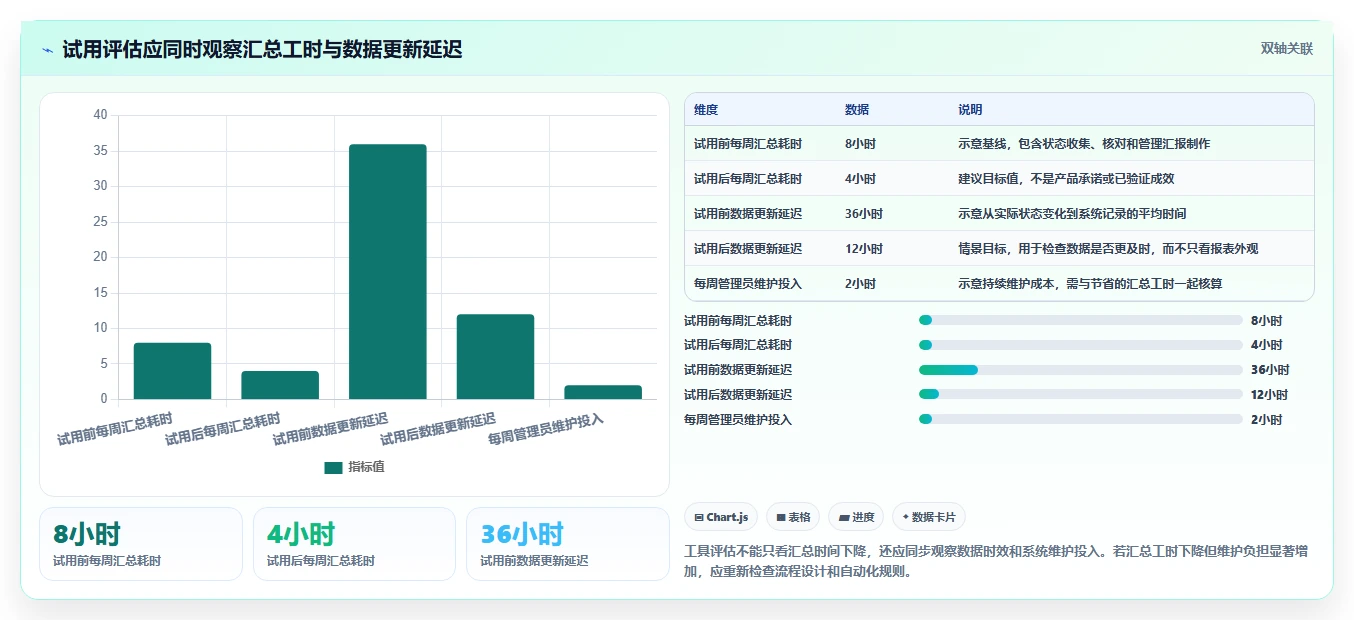Click the tallest bar, 试用前数据更新延迟
This screenshot has height=620, width=1354.
388,272
